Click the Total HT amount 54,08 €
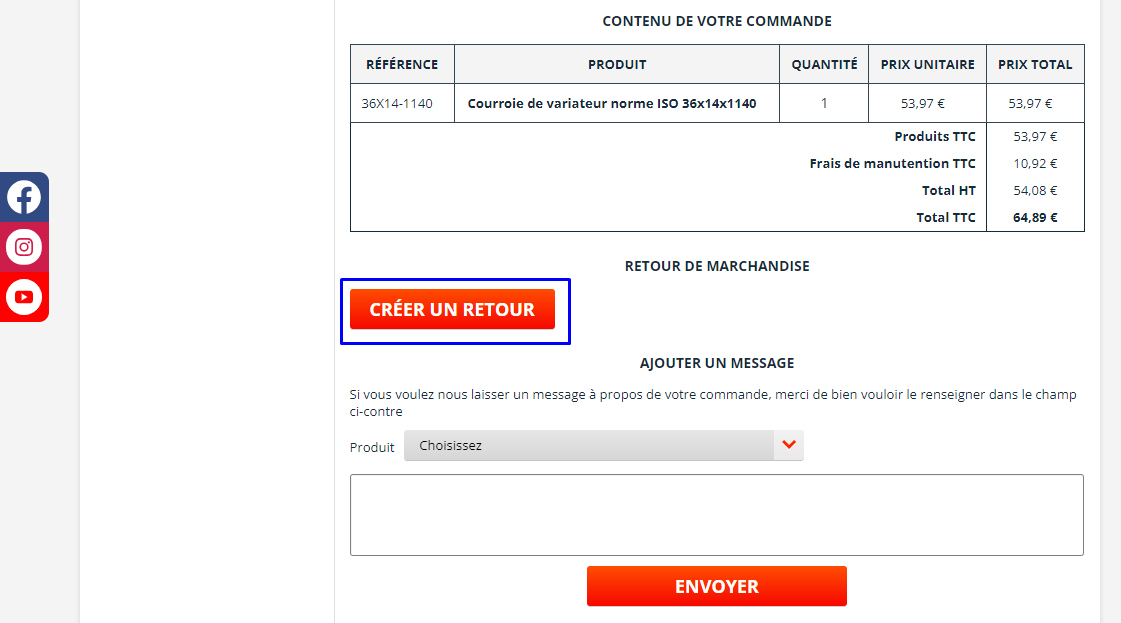The image size is (1121, 623). point(1035,190)
